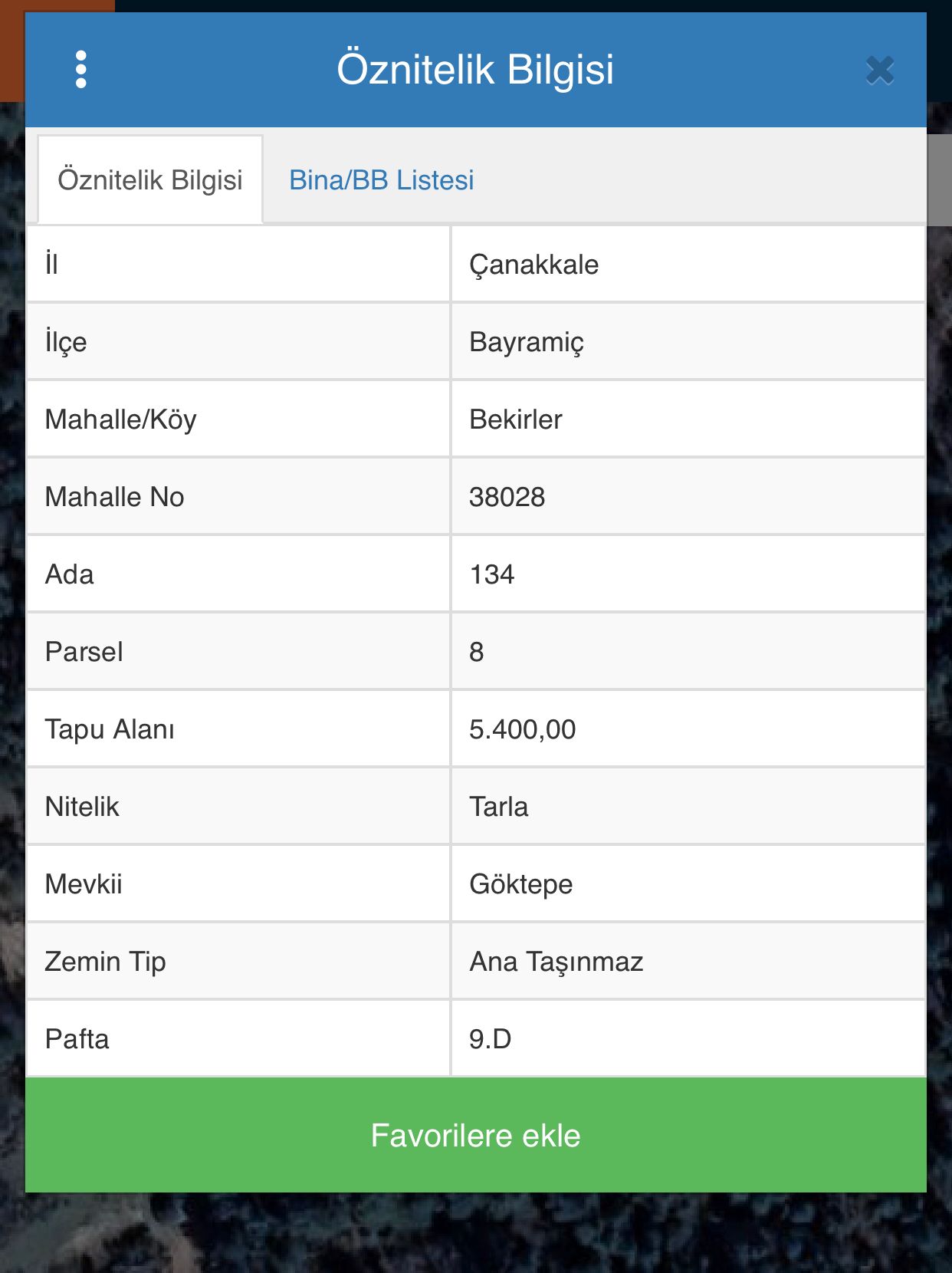
Task: Select the Zemin Tip value Ana Taşınmaz
Action: 688,962
